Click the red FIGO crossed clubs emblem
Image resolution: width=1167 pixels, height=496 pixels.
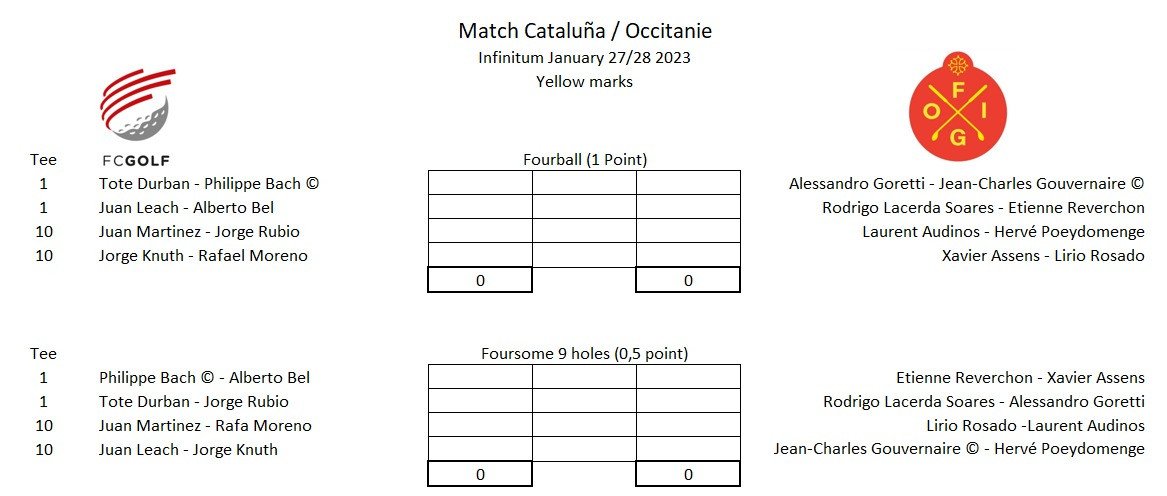[x=958, y=106]
